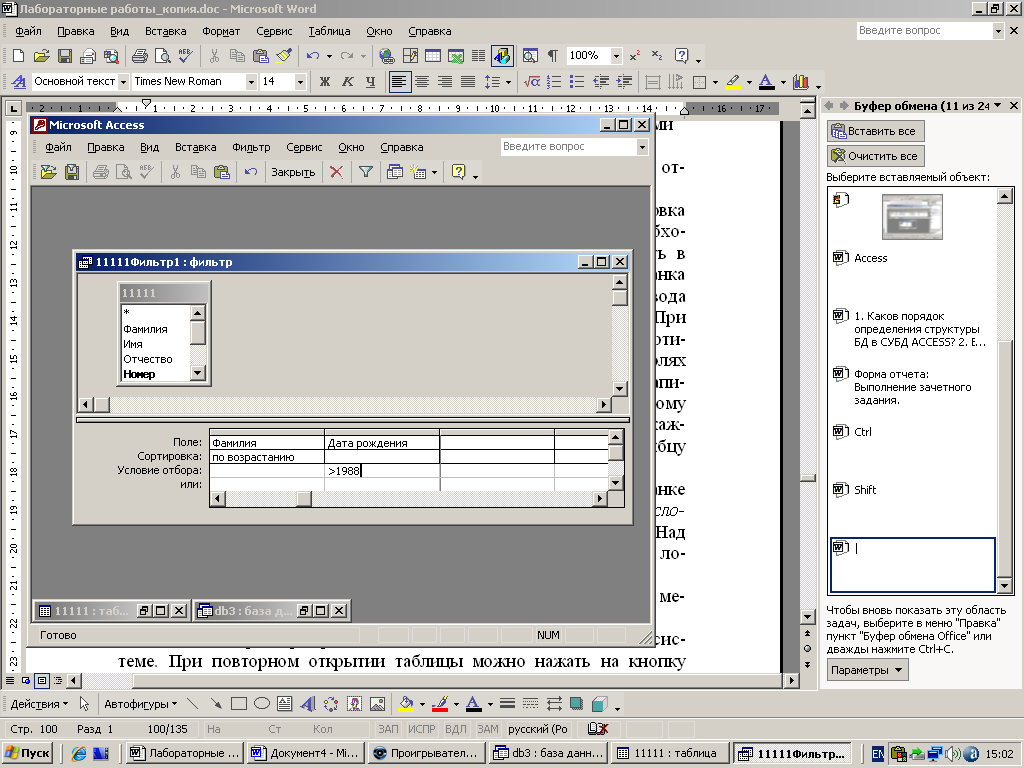
Task: Insert table icon in Word toolbar
Action: (433, 56)
